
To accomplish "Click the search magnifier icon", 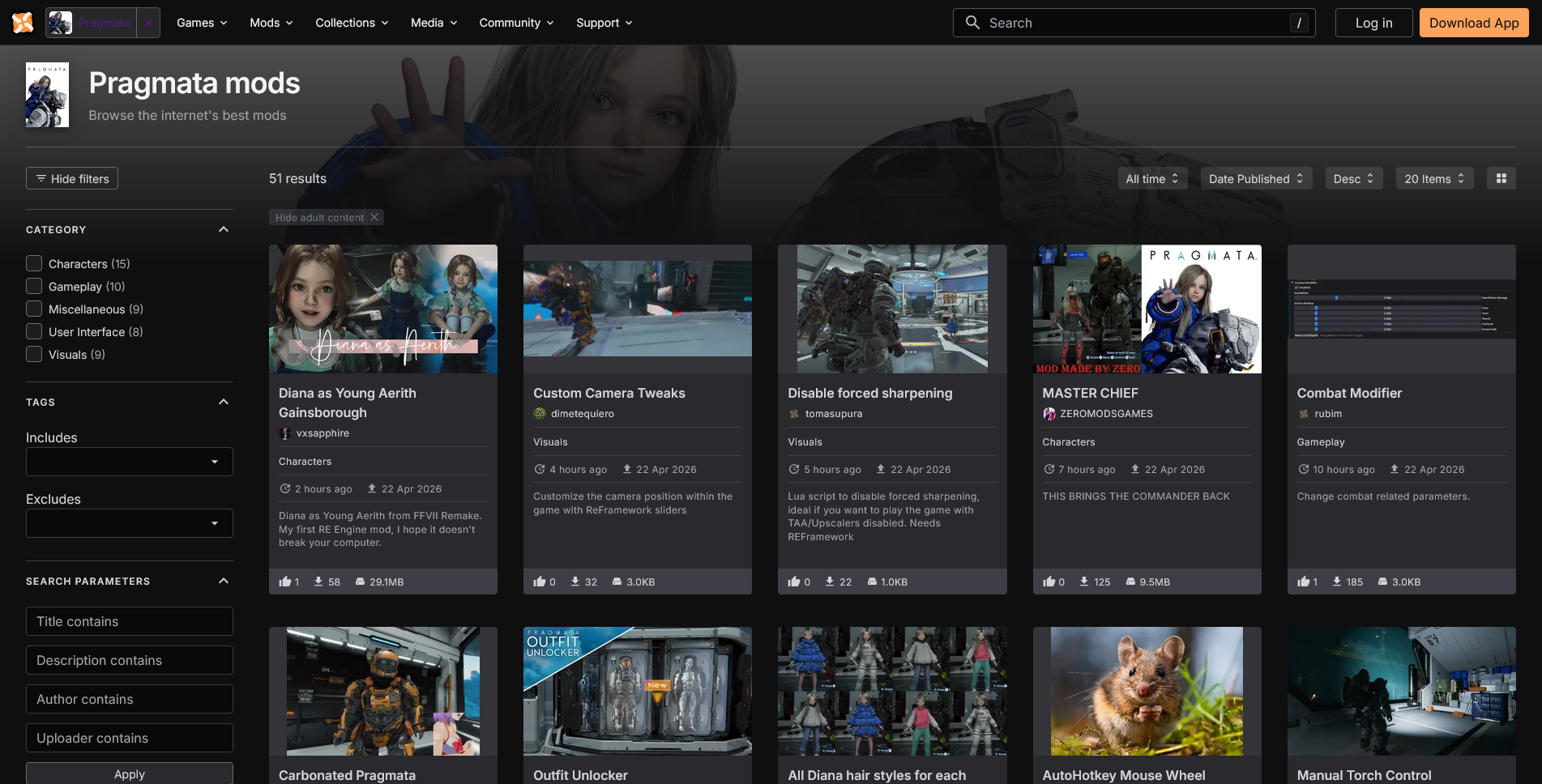I will pos(972,23).
